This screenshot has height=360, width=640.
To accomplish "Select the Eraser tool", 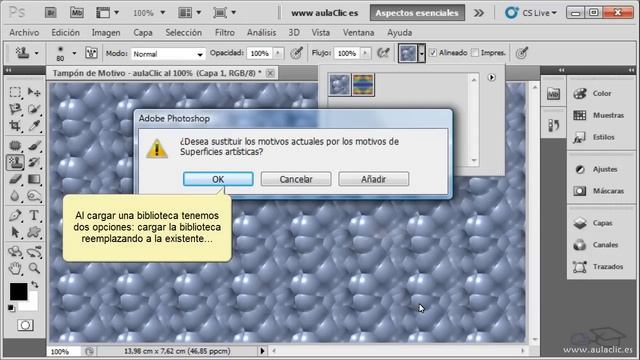I will 15,179.
